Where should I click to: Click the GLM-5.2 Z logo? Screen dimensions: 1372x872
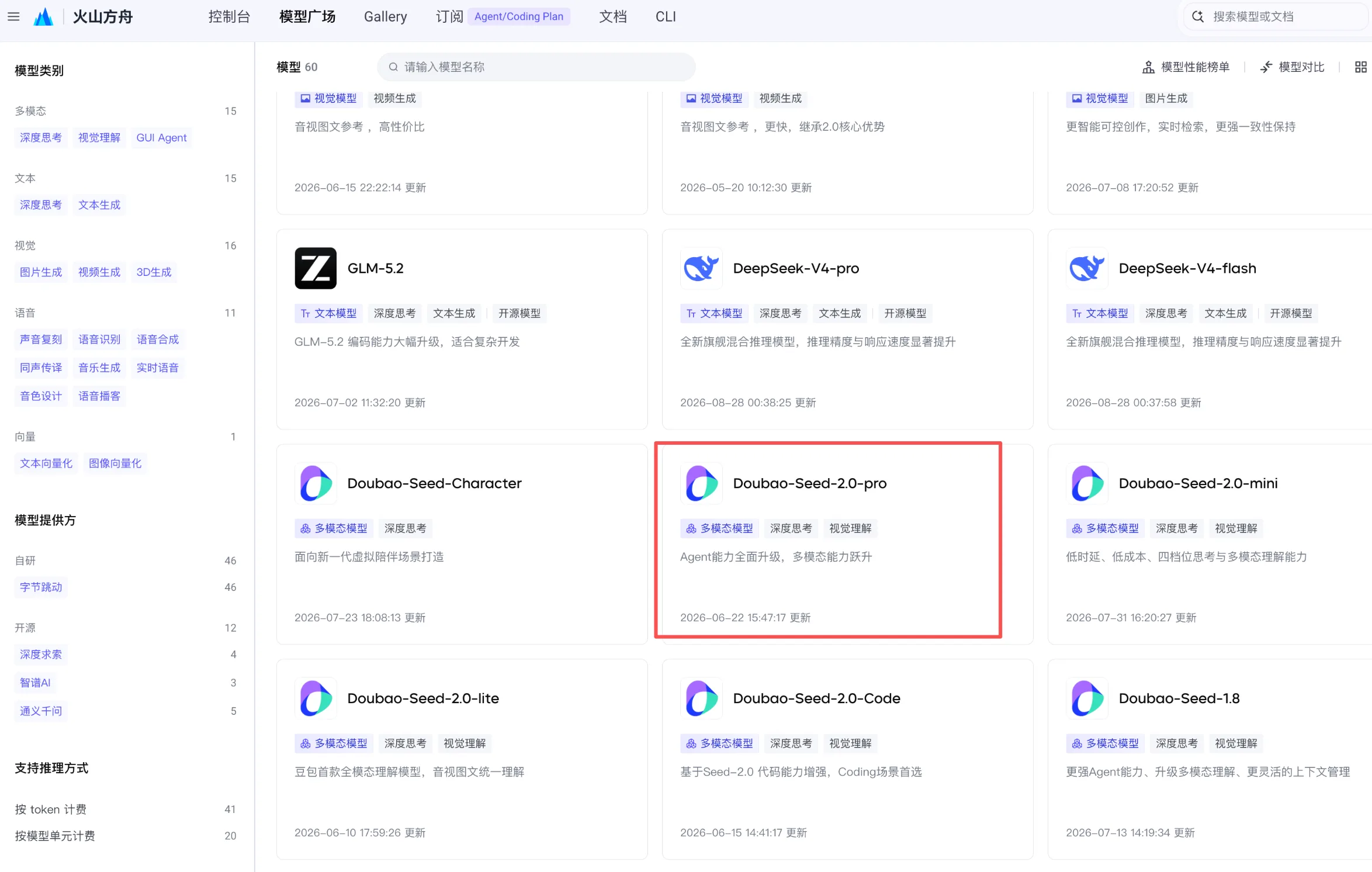point(316,268)
